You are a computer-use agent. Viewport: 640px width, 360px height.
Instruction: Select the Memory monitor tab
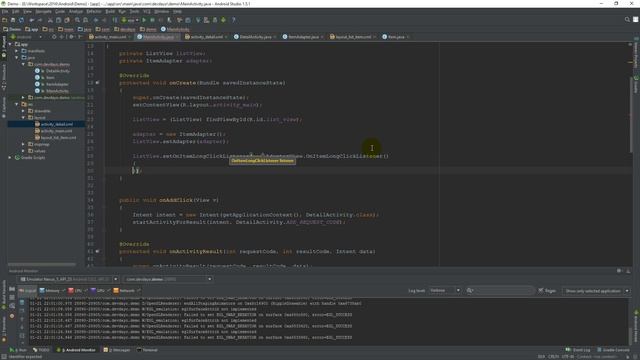[52, 291]
